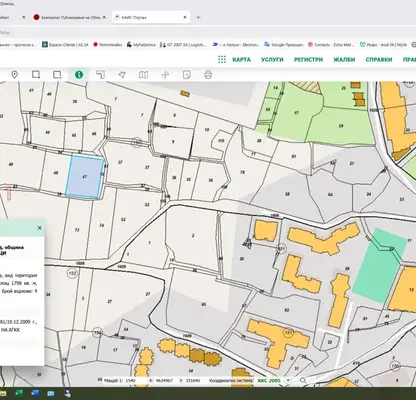Open the apps grid icon beside КАРТА
The width and height of the screenshot is (416, 400).
tap(222, 60)
